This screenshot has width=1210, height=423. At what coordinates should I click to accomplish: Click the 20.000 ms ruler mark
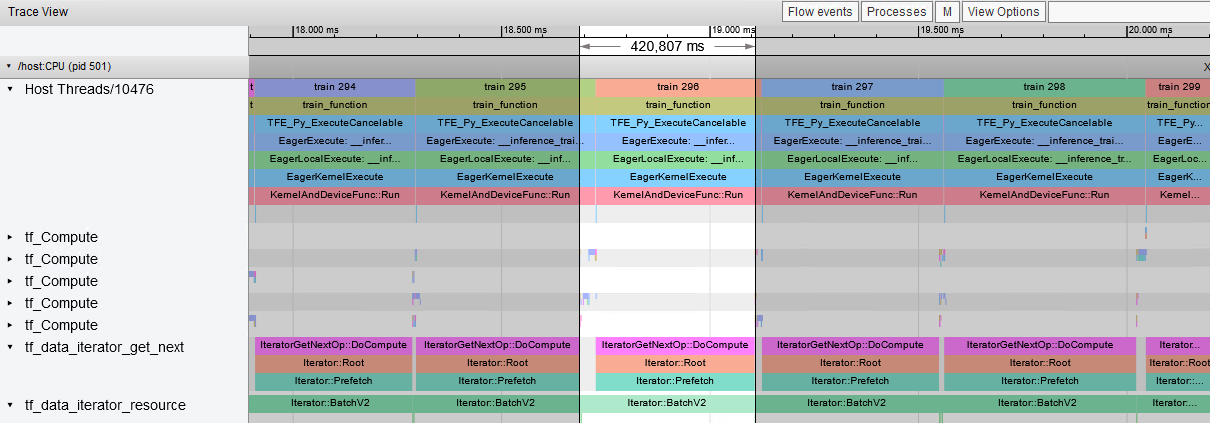pos(1150,30)
